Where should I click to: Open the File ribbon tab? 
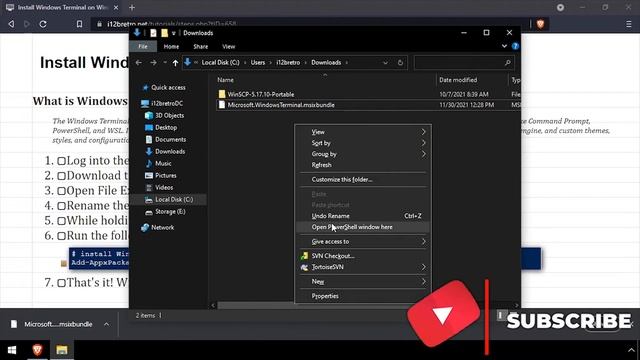143,47
